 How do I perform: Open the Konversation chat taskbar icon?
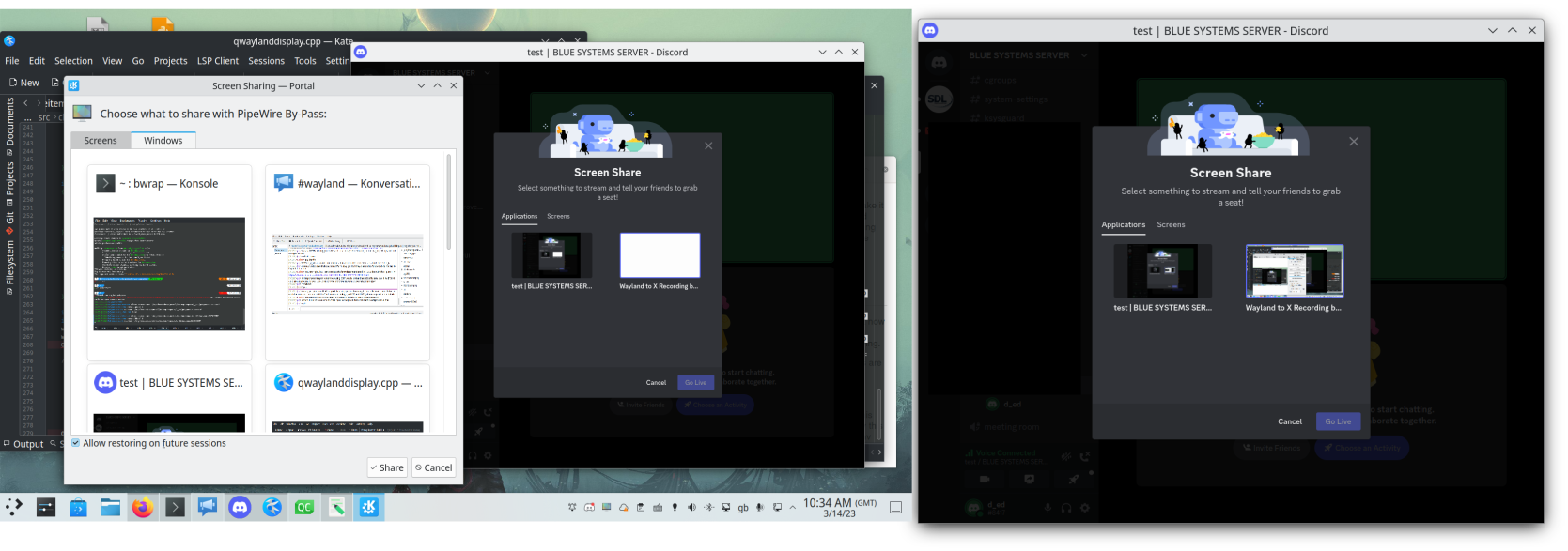pyautogui.click(x=207, y=508)
